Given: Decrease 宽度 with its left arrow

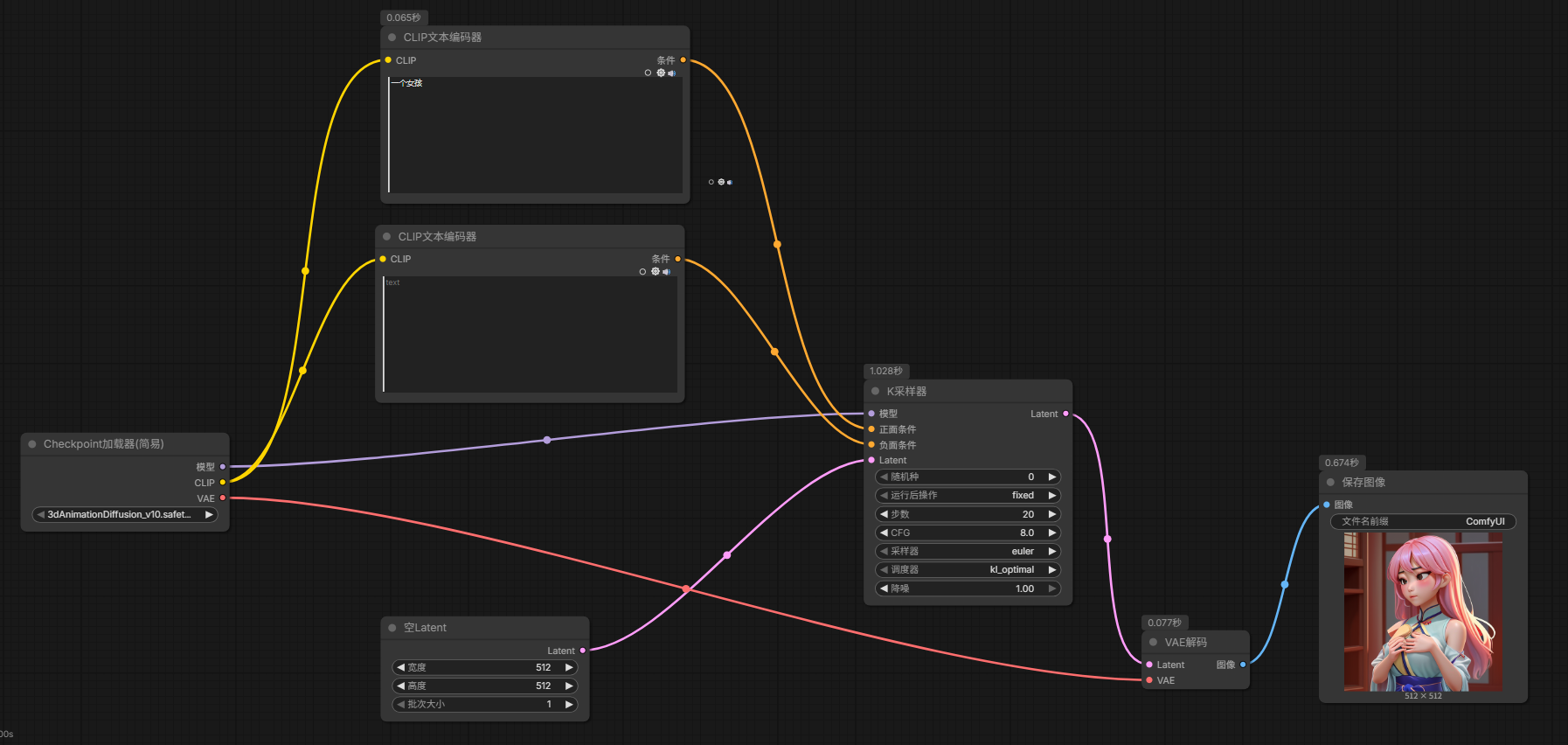Looking at the screenshot, I should coord(400,667).
